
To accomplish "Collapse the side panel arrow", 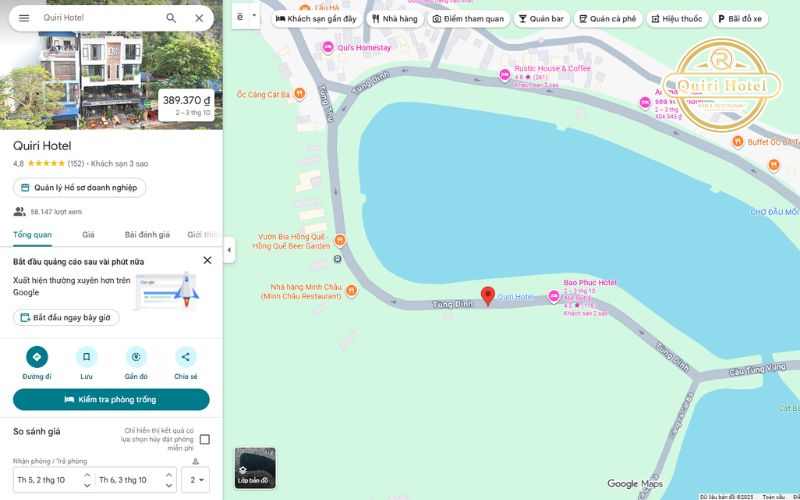I will pos(229,250).
